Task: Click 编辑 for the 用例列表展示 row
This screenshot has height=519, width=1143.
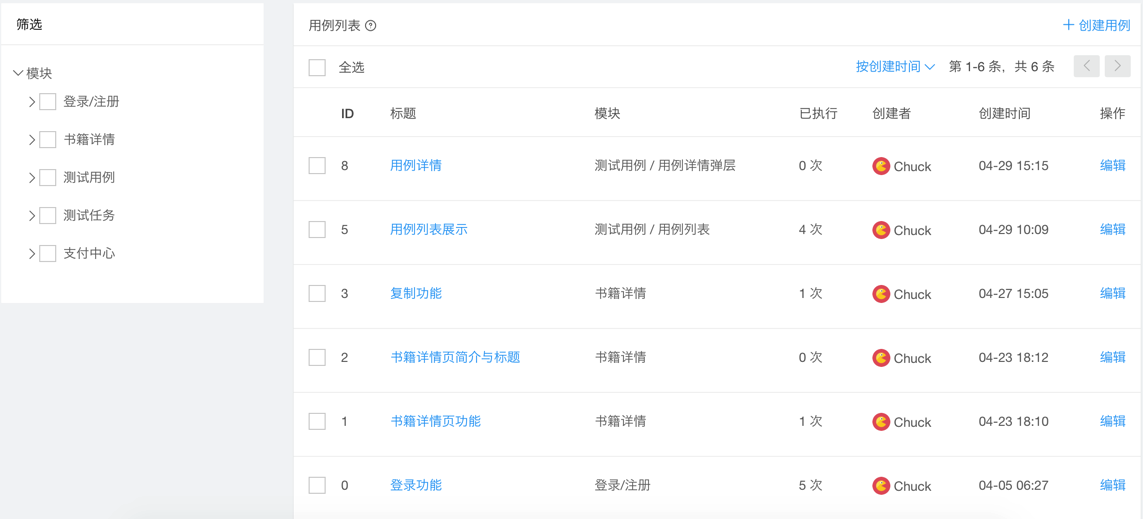Action: (x=1112, y=230)
